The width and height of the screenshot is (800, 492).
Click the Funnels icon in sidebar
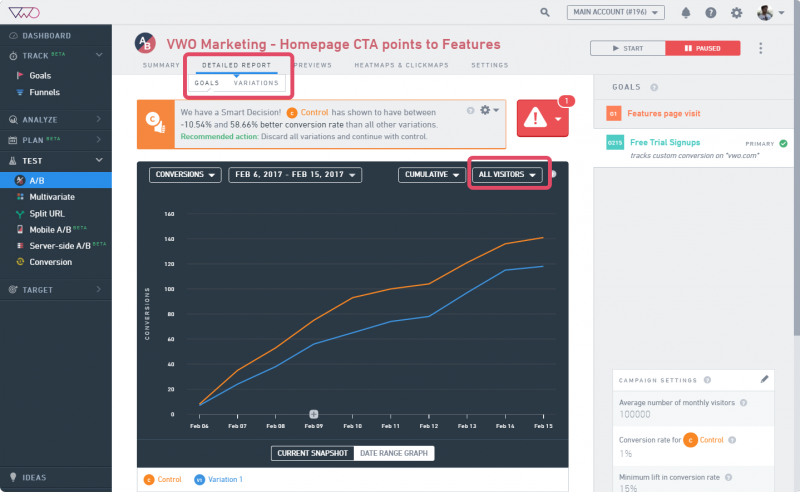20,92
